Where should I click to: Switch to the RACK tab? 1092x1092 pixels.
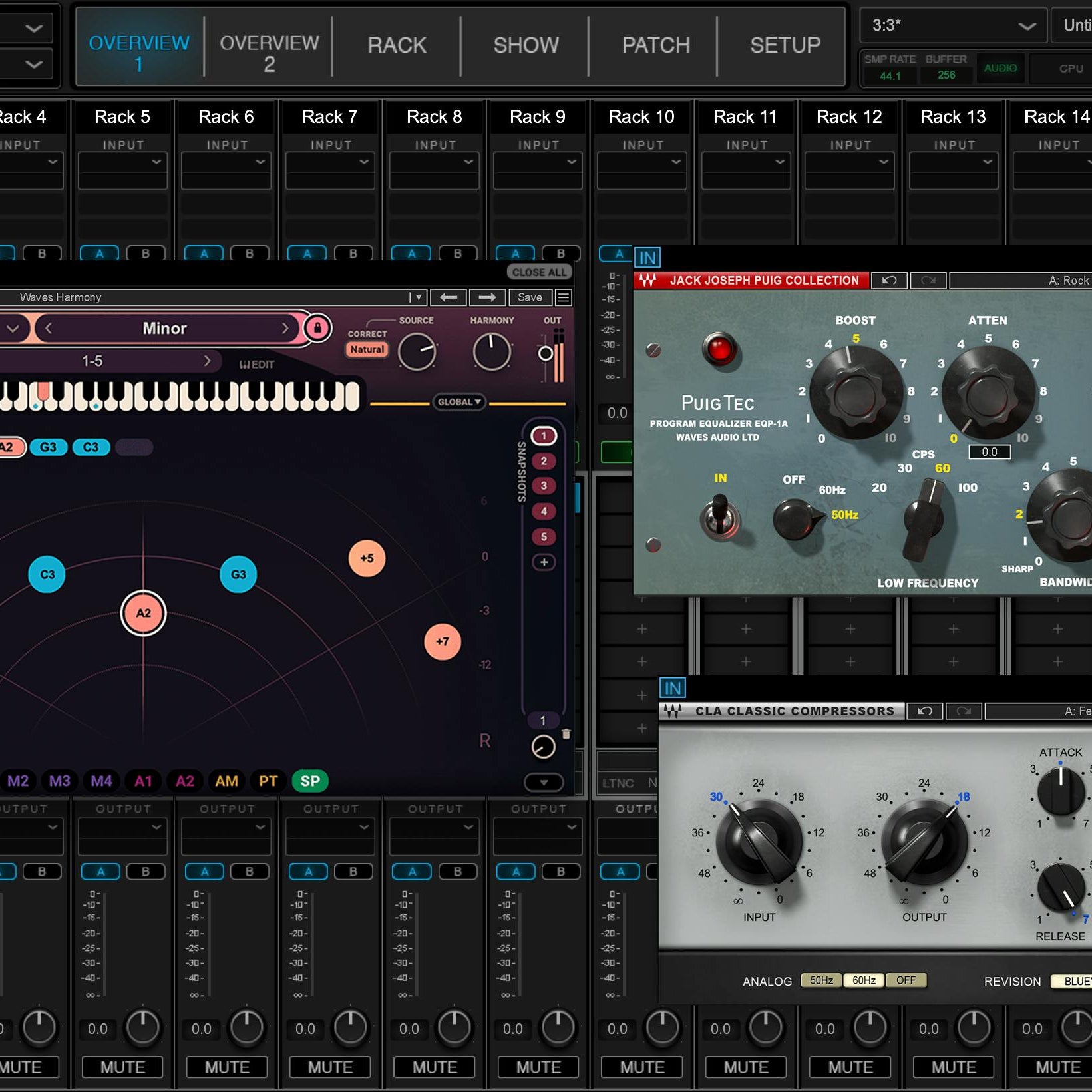tap(396, 45)
